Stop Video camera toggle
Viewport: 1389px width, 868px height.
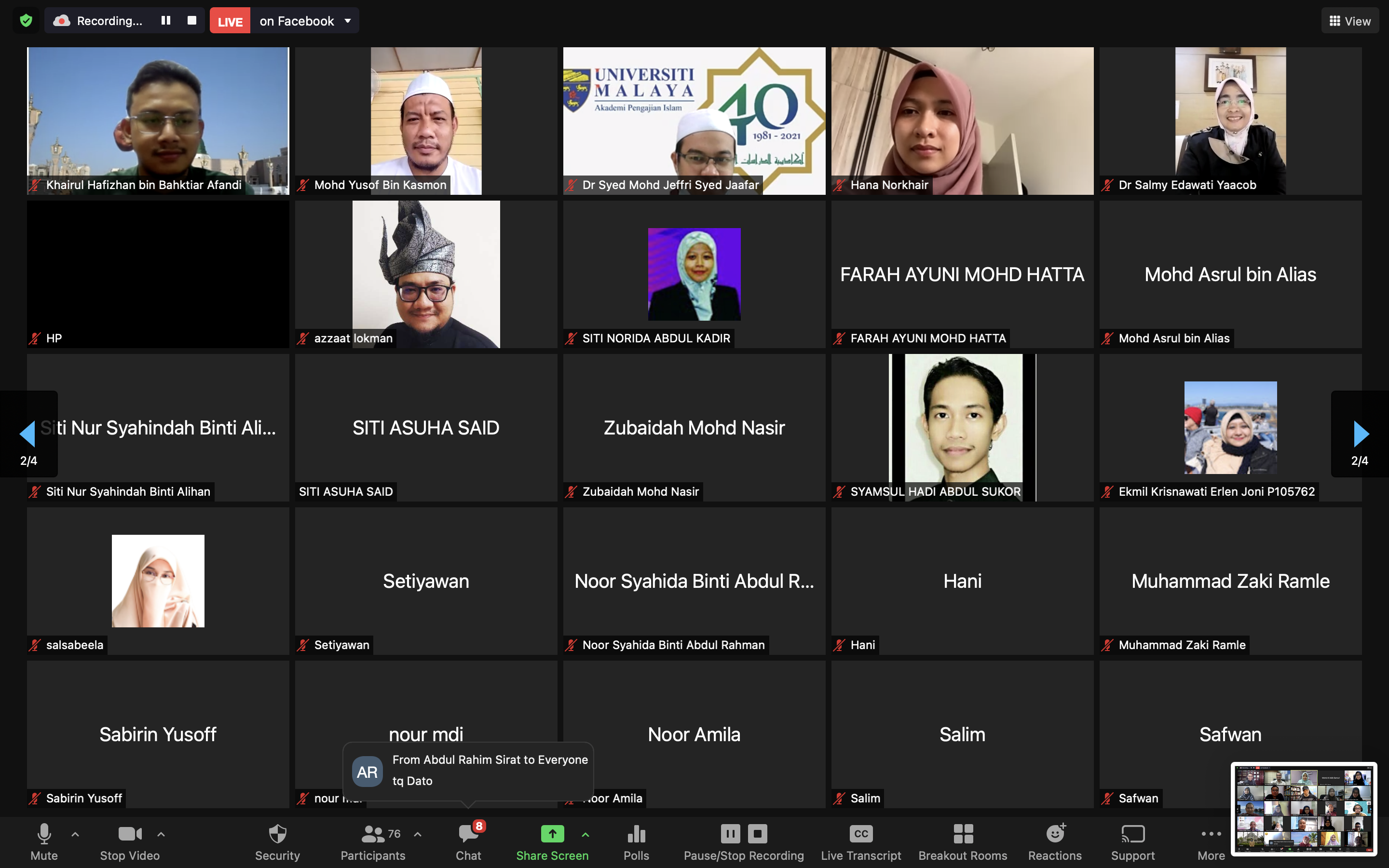[x=130, y=841]
